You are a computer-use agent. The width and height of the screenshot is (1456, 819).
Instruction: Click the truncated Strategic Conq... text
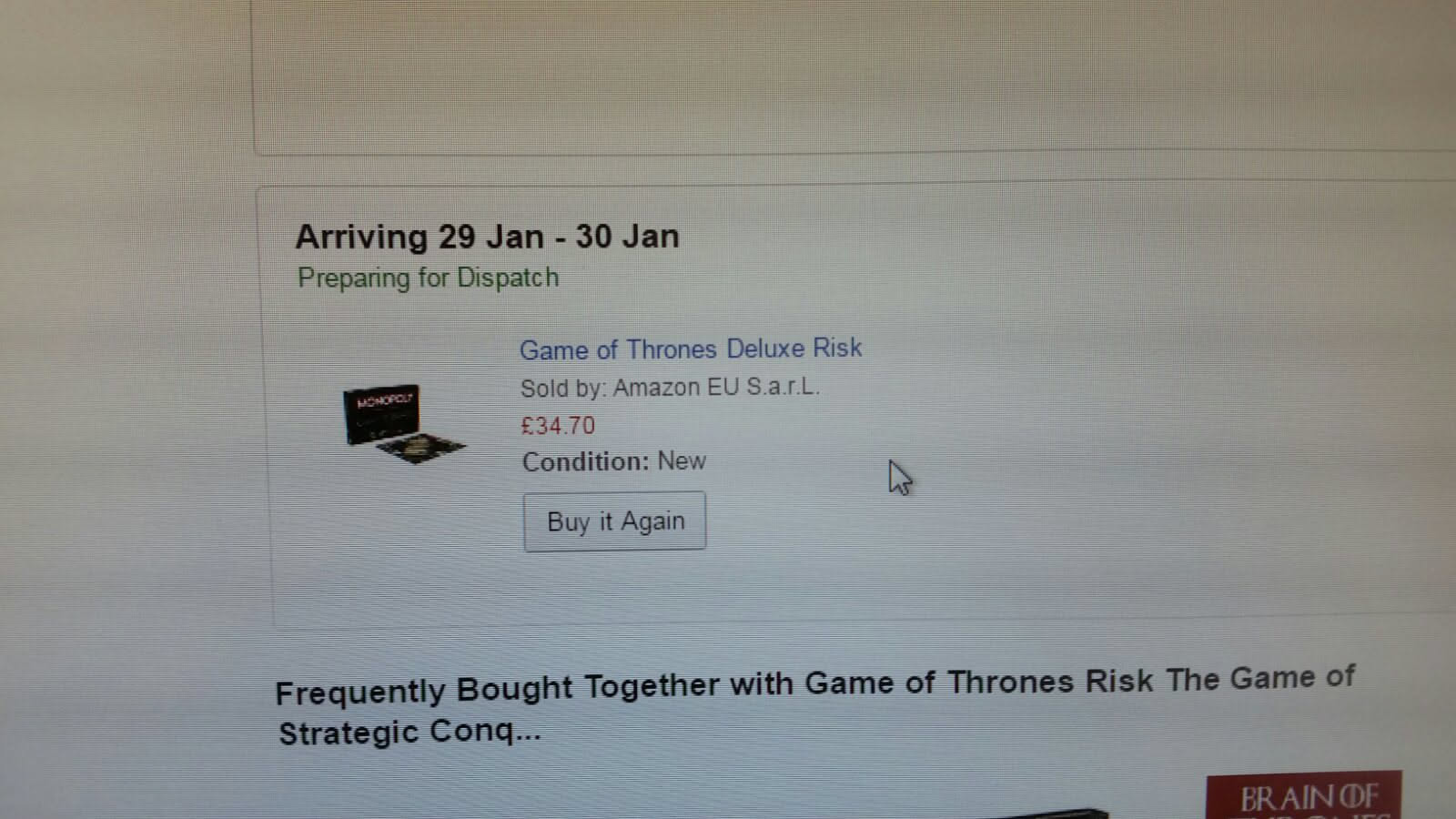pyautogui.click(x=409, y=732)
